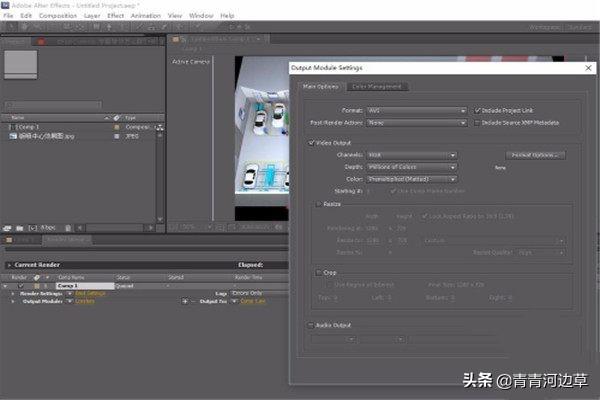Image resolution: width=600 pixels, height=400 pixels.
Task: Enable the Crop checkbox
Action: tap(318, 273)
